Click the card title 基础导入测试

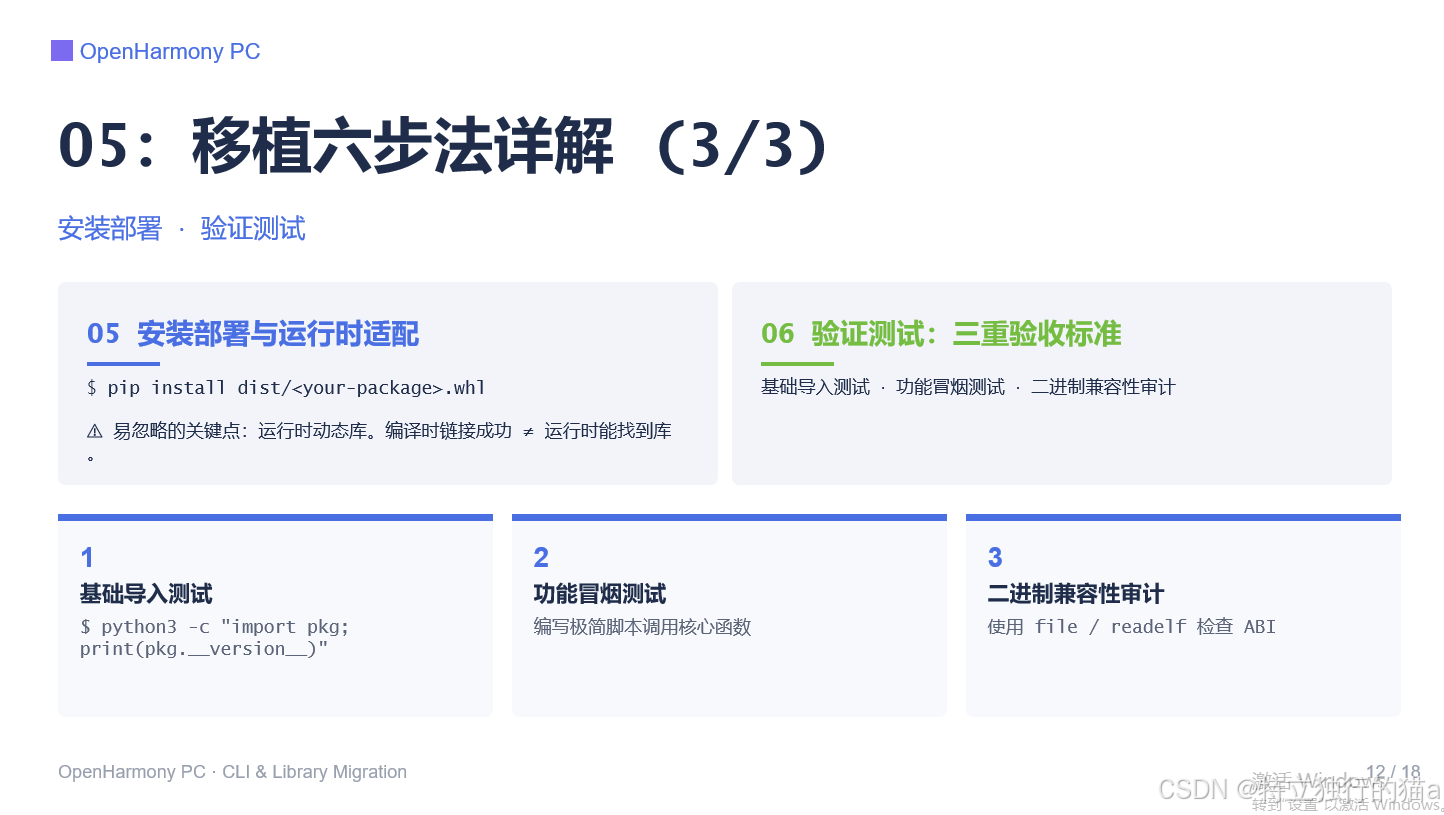click(x=146, y=594)
